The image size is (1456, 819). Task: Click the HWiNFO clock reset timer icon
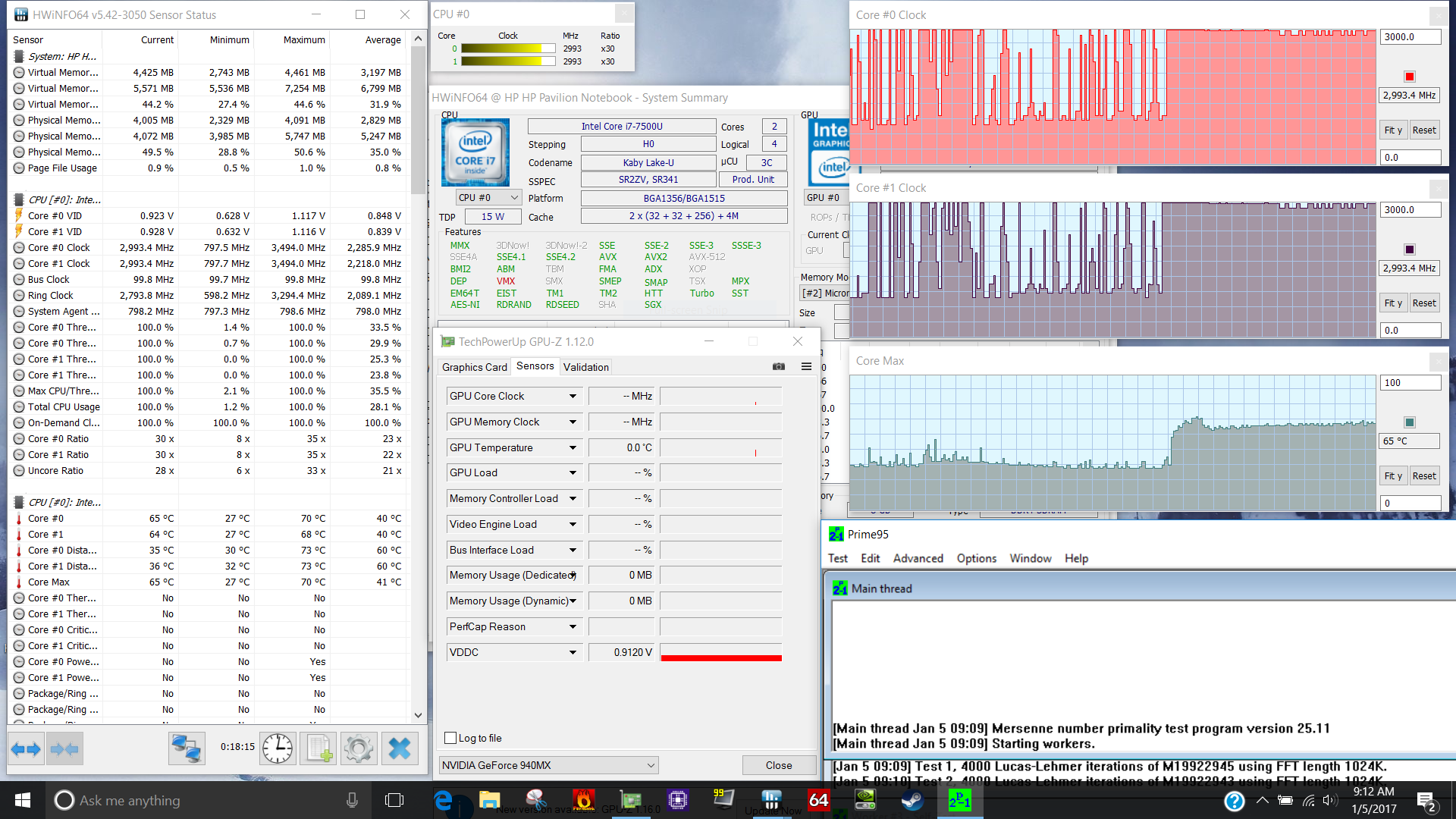point(278,749)
